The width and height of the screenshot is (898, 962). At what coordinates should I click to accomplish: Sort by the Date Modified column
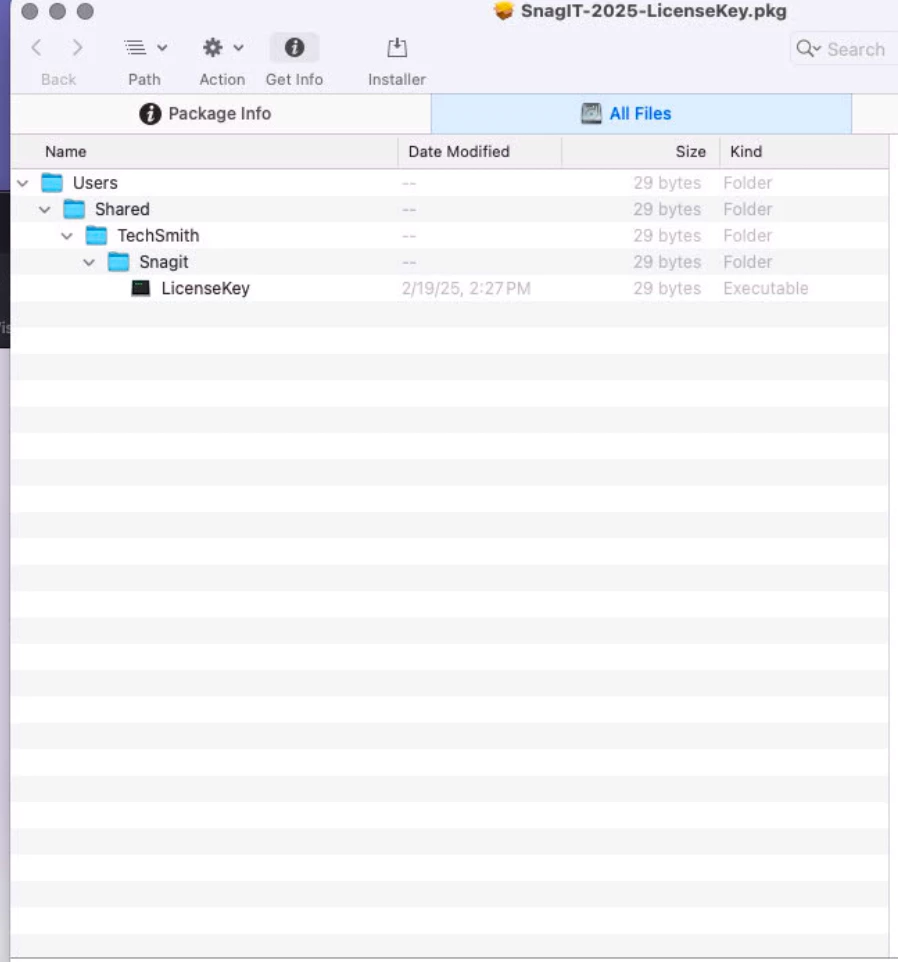click(480, 152)
